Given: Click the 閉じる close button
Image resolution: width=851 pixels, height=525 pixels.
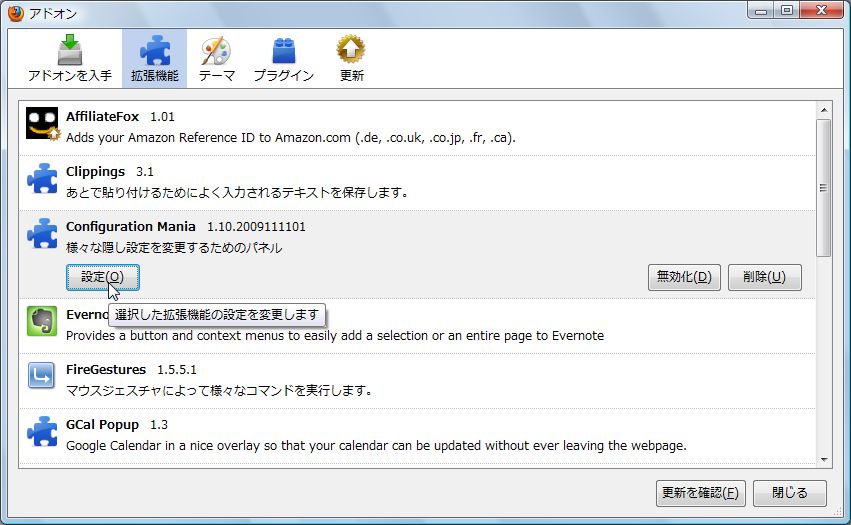Looking at the screenshot, I should point(790,493).
